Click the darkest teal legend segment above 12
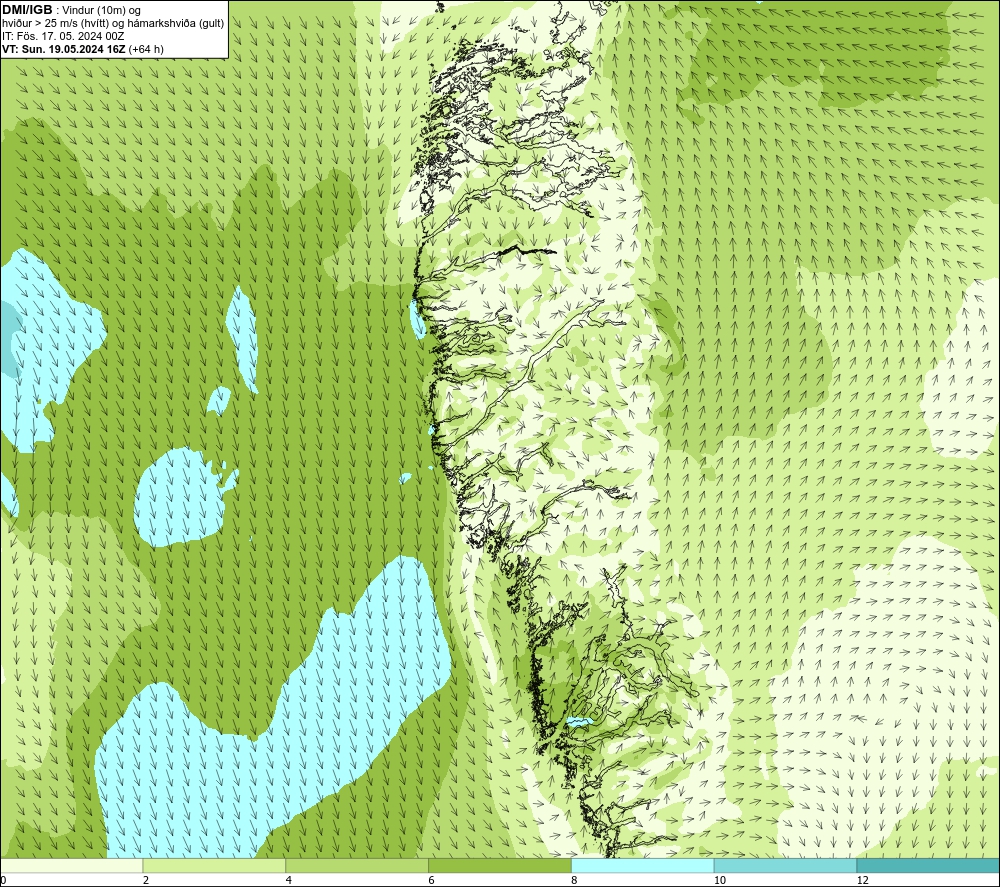Image resolution: width=1000 pixels, height=887 pixels. coord(929,866)
